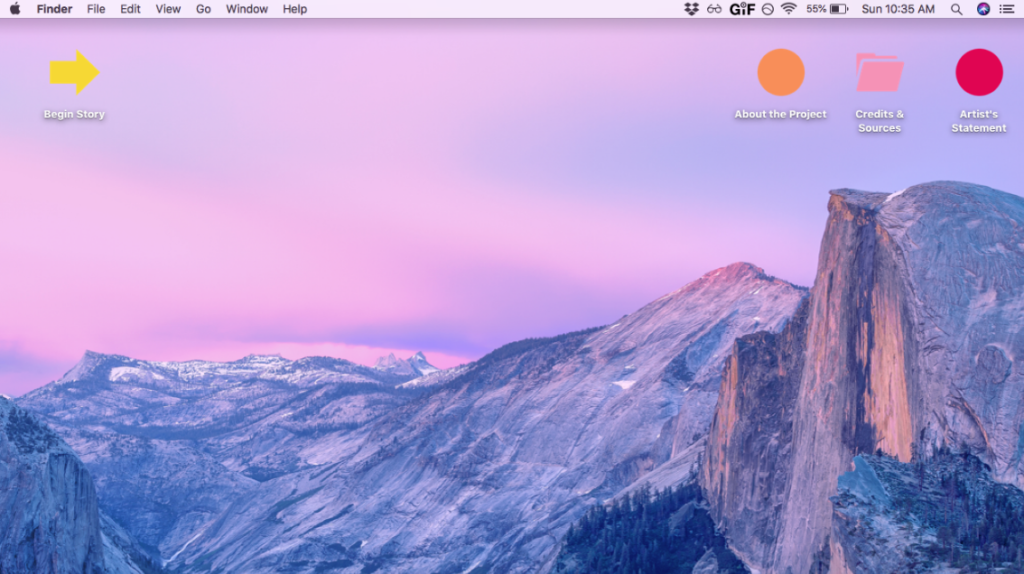Open the File menu
This screenshot has height=574, width=1024.
coord(96,9)
